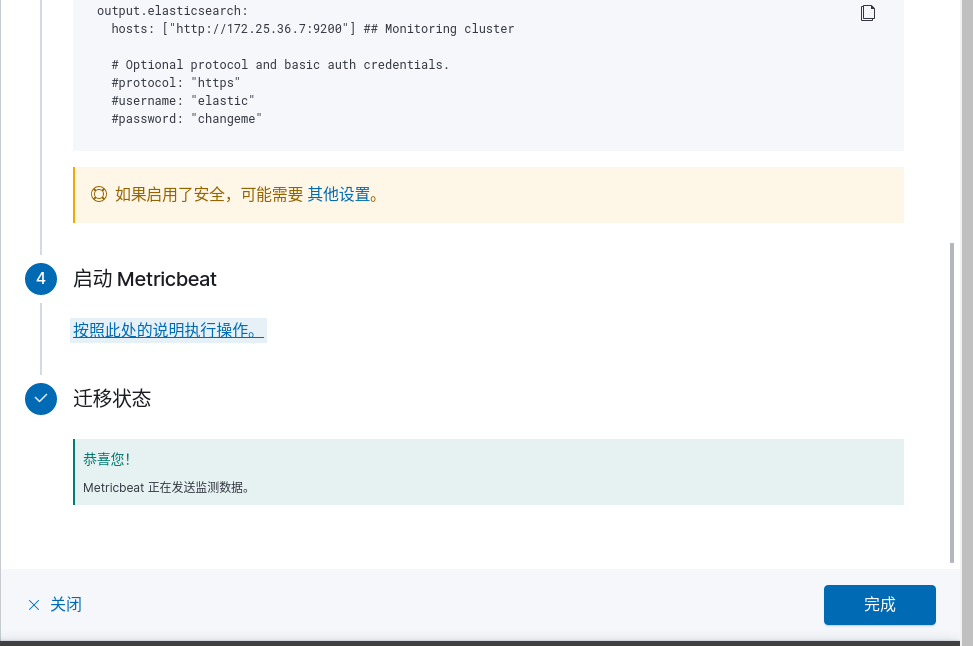Click the 完成 button
Screen dimensions: 973x646
click(879, 604)
